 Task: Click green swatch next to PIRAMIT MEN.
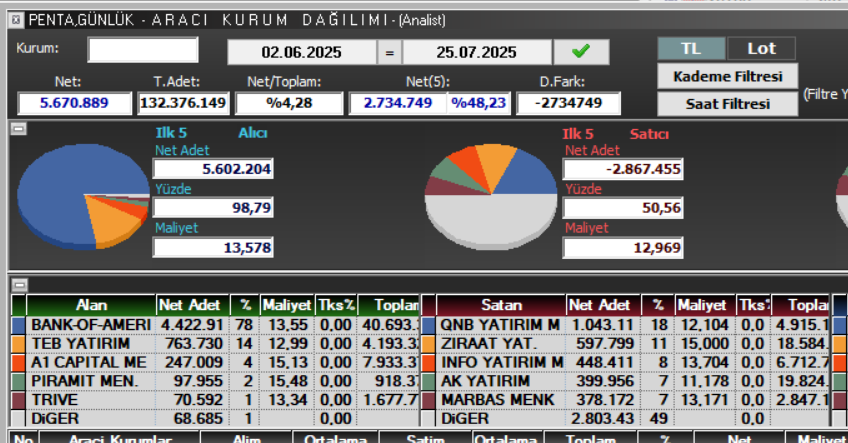point(18,381)
